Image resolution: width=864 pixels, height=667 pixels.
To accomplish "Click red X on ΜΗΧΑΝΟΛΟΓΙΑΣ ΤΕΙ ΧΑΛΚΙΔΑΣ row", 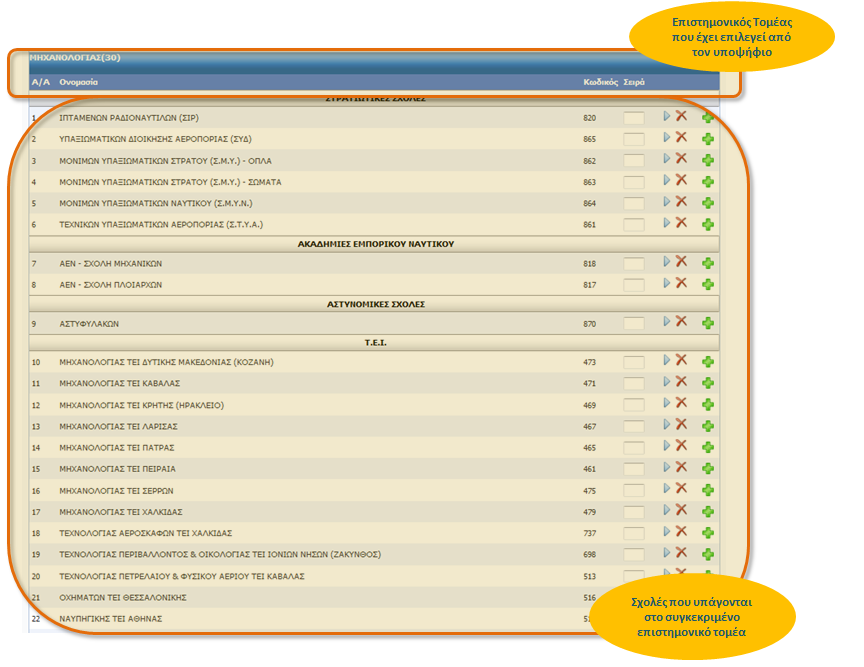I will (x=682, y=510).
